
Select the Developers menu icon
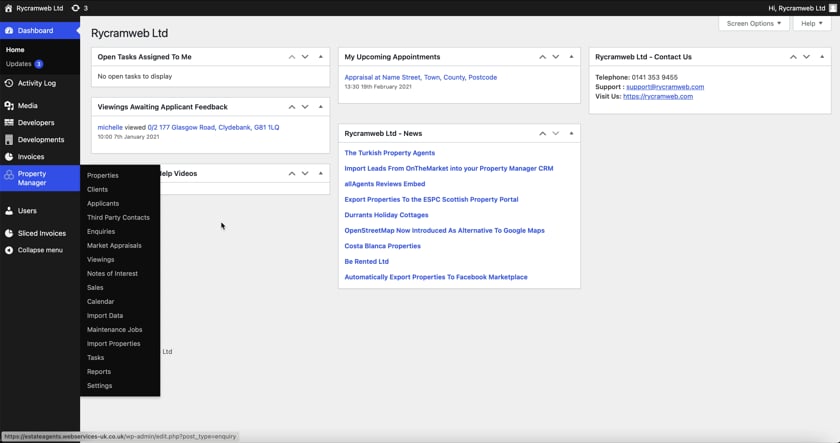point(9,123)
